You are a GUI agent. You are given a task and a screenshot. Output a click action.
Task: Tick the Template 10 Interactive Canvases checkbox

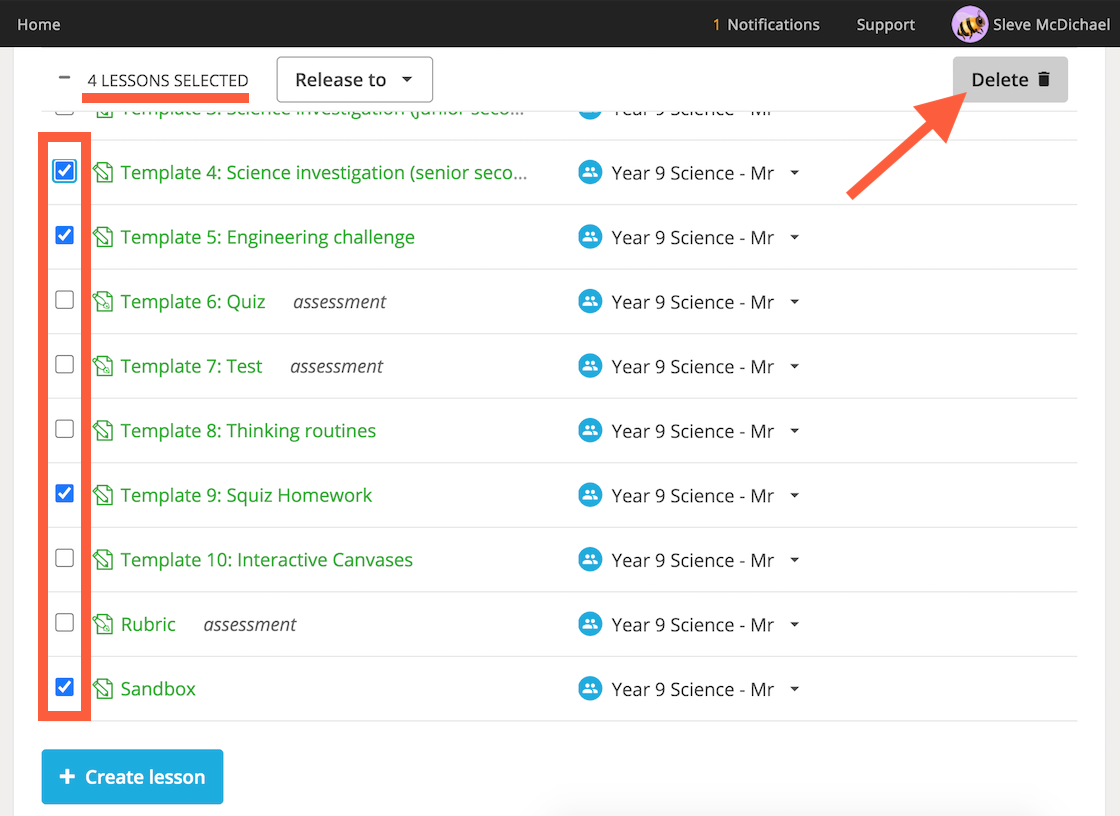click(64, 558)
